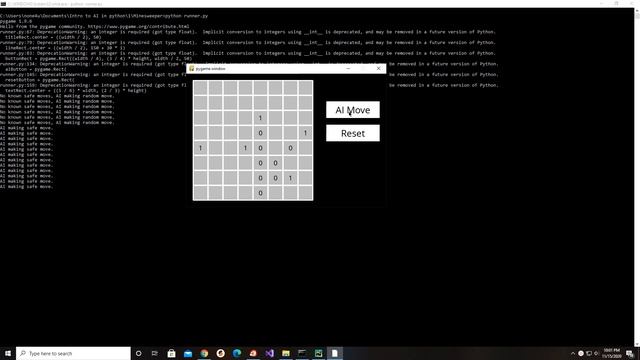640x360 pixels.
Task: Show hidden system tray icons
Action: point(573,353)
